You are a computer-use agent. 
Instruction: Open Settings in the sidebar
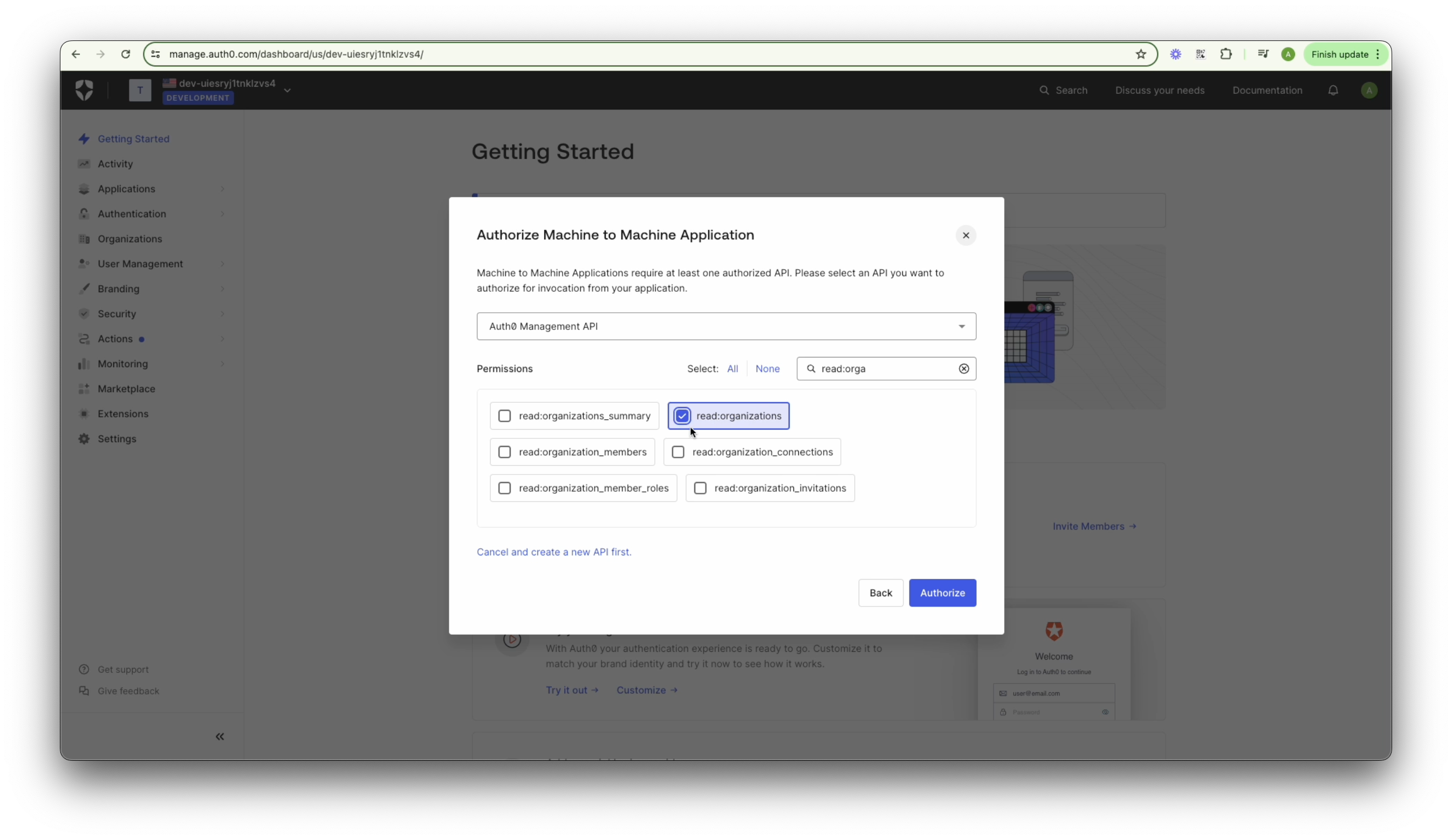[117, 438]
